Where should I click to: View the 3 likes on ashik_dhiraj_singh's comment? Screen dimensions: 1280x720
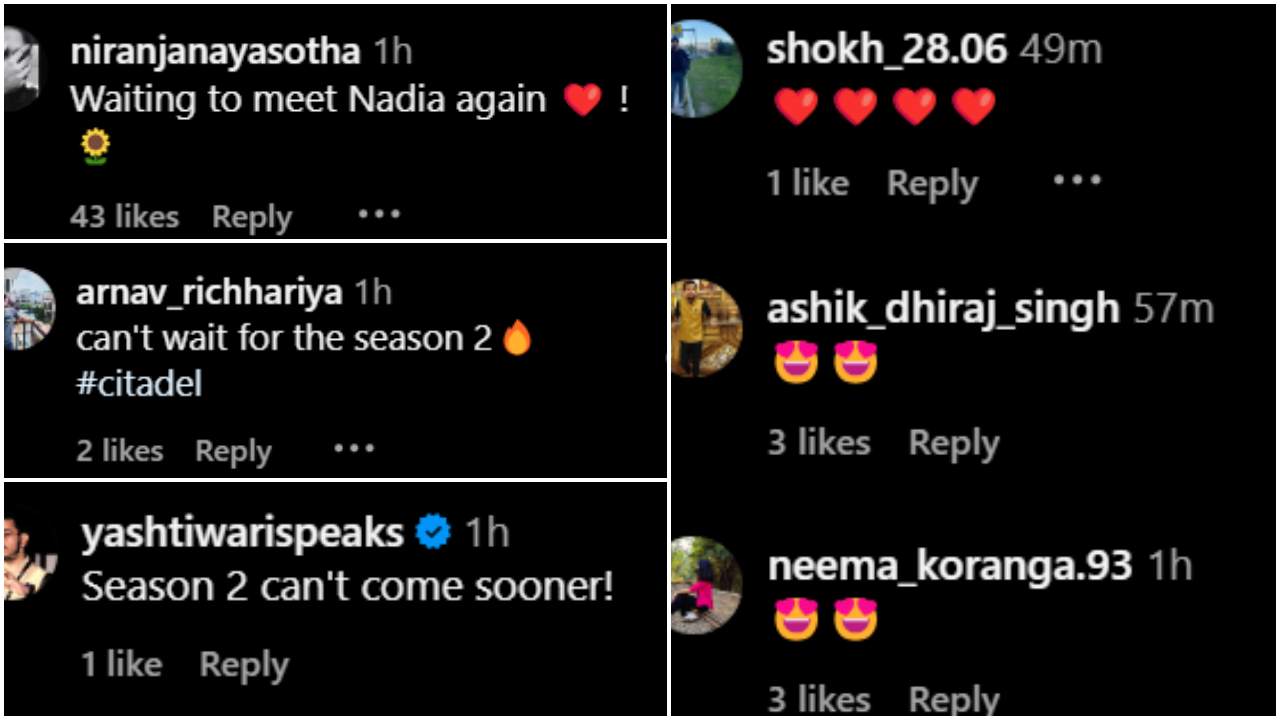coord(819,442)
